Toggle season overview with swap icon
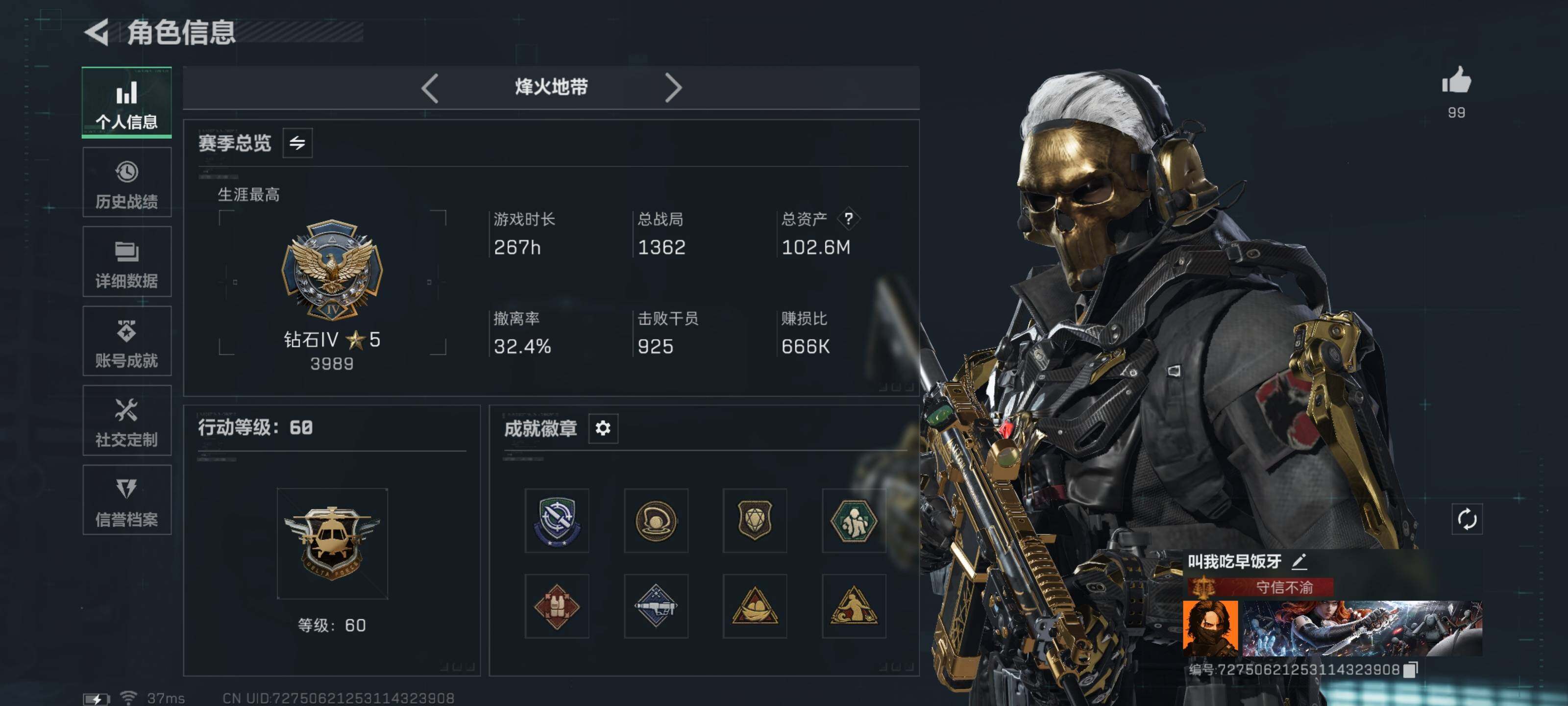Screen dimensions: 1568x706 pyautogui.click(x=297, y=143)
